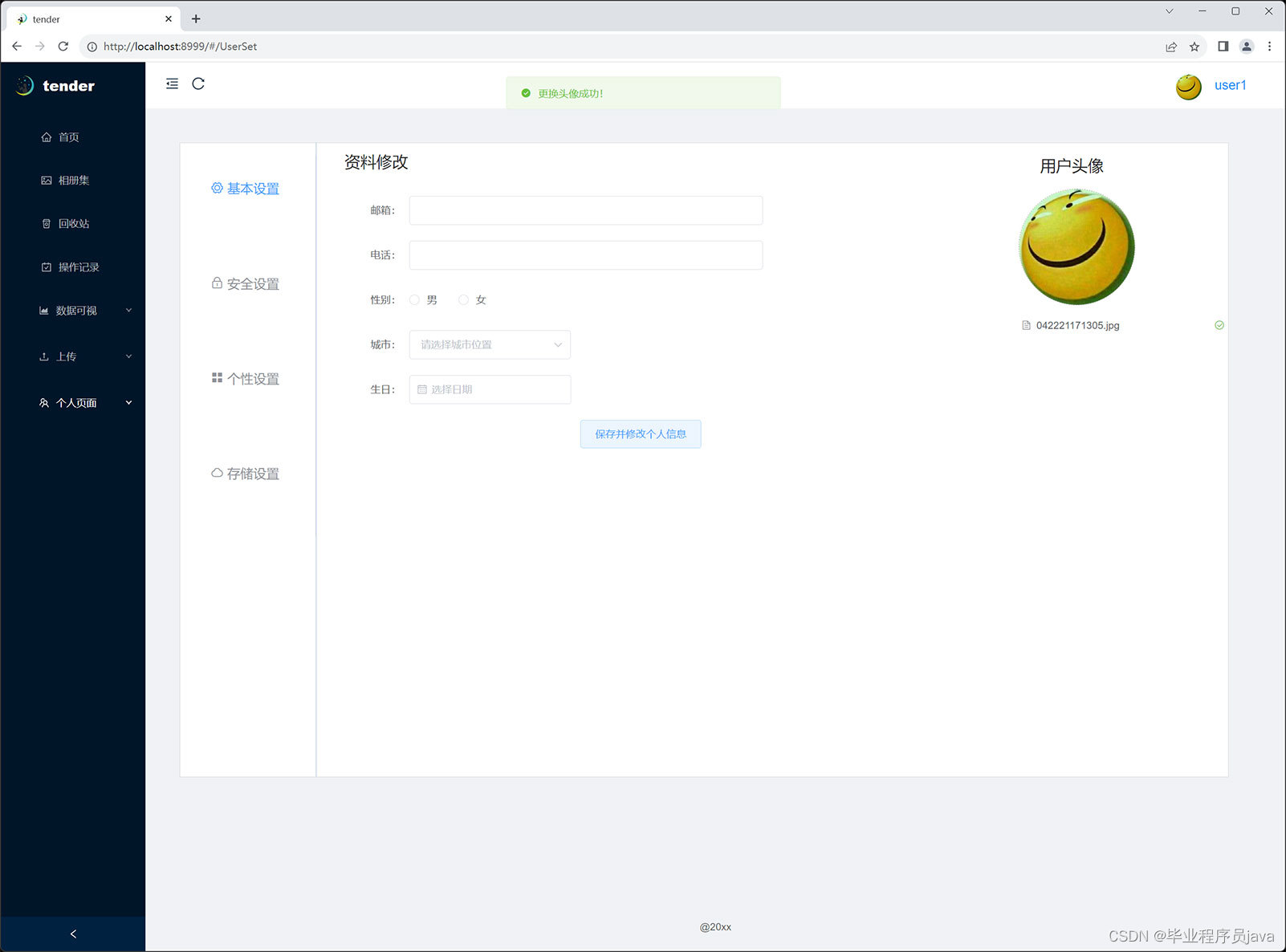
Task: Select the 男 male radio button
Action: tap(414, 300)
